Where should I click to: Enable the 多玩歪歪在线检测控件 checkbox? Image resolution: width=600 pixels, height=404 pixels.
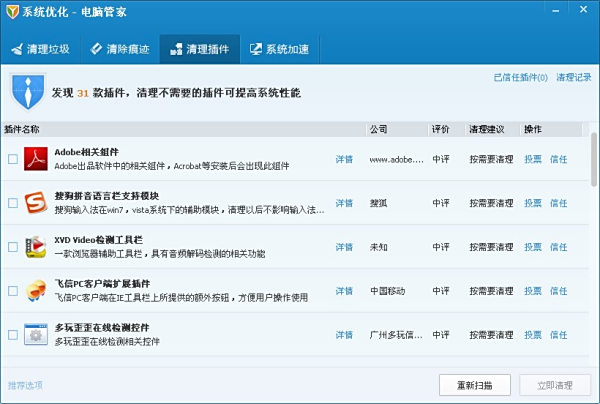pyautogui.click(x=13, y=335)
